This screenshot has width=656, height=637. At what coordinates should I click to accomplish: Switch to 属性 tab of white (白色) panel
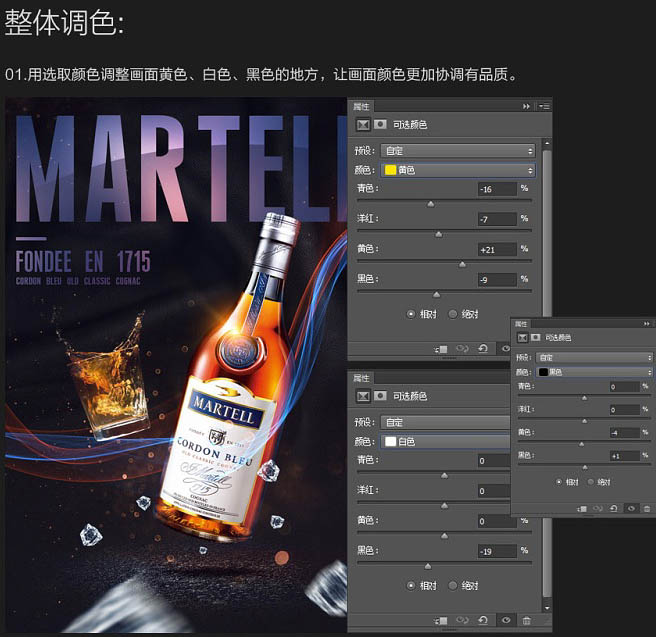[x=361, y=379]
